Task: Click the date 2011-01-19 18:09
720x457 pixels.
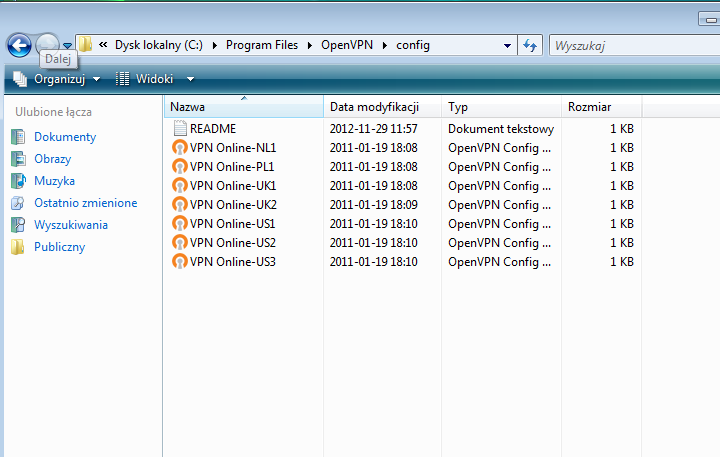Action: pyautogui.click(x=373, y=205)
